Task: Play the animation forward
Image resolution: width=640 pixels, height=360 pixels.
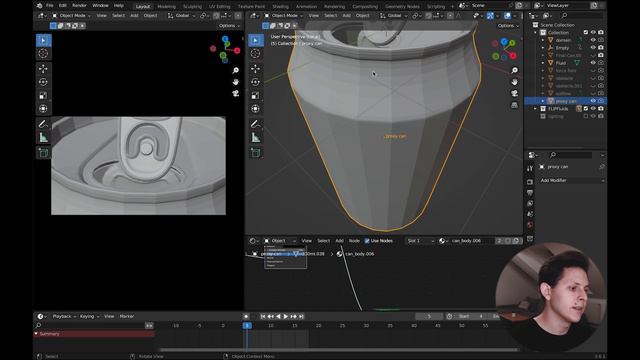Action: (x=286, y=316)
